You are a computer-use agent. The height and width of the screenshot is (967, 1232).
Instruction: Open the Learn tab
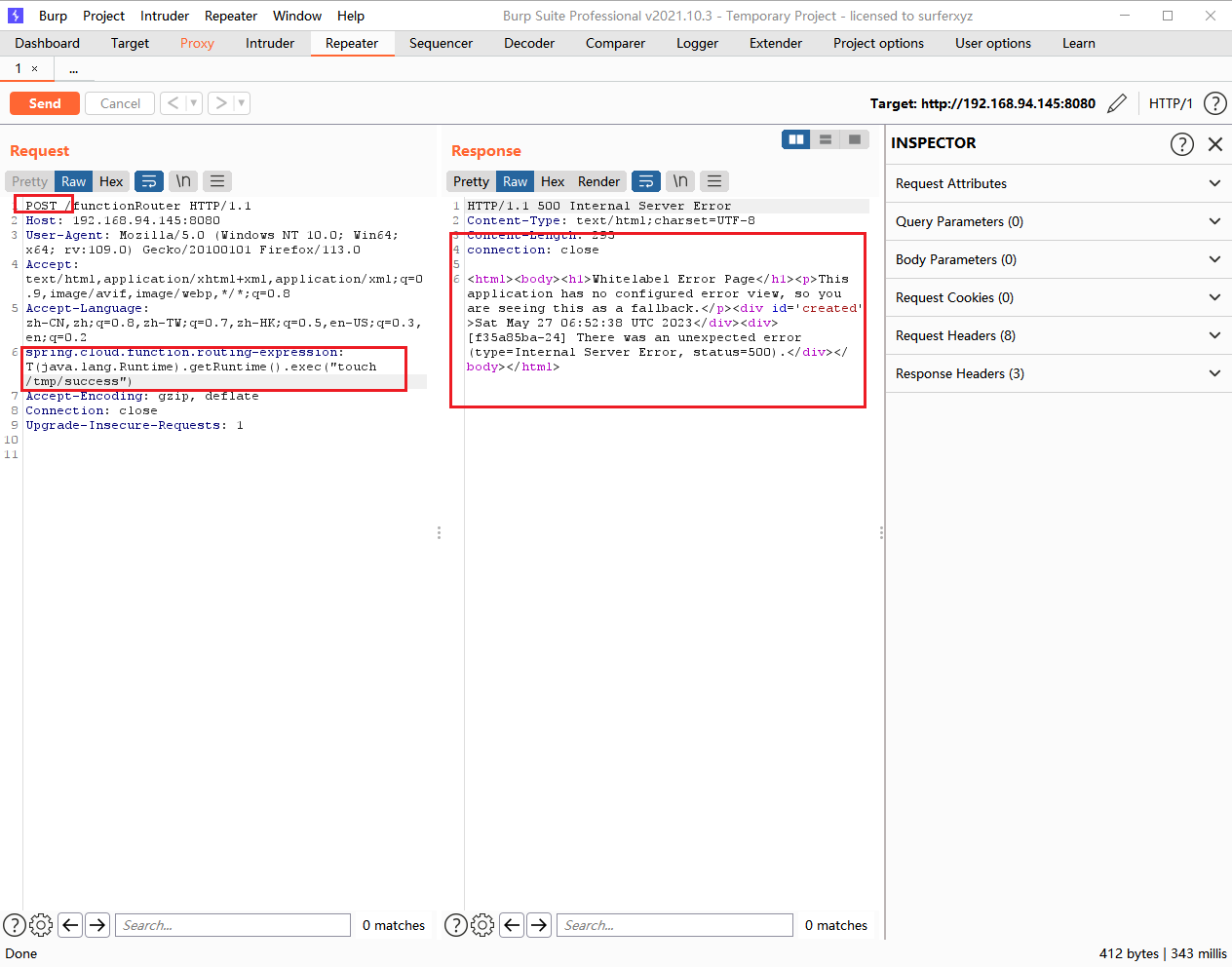[1079, 43]
